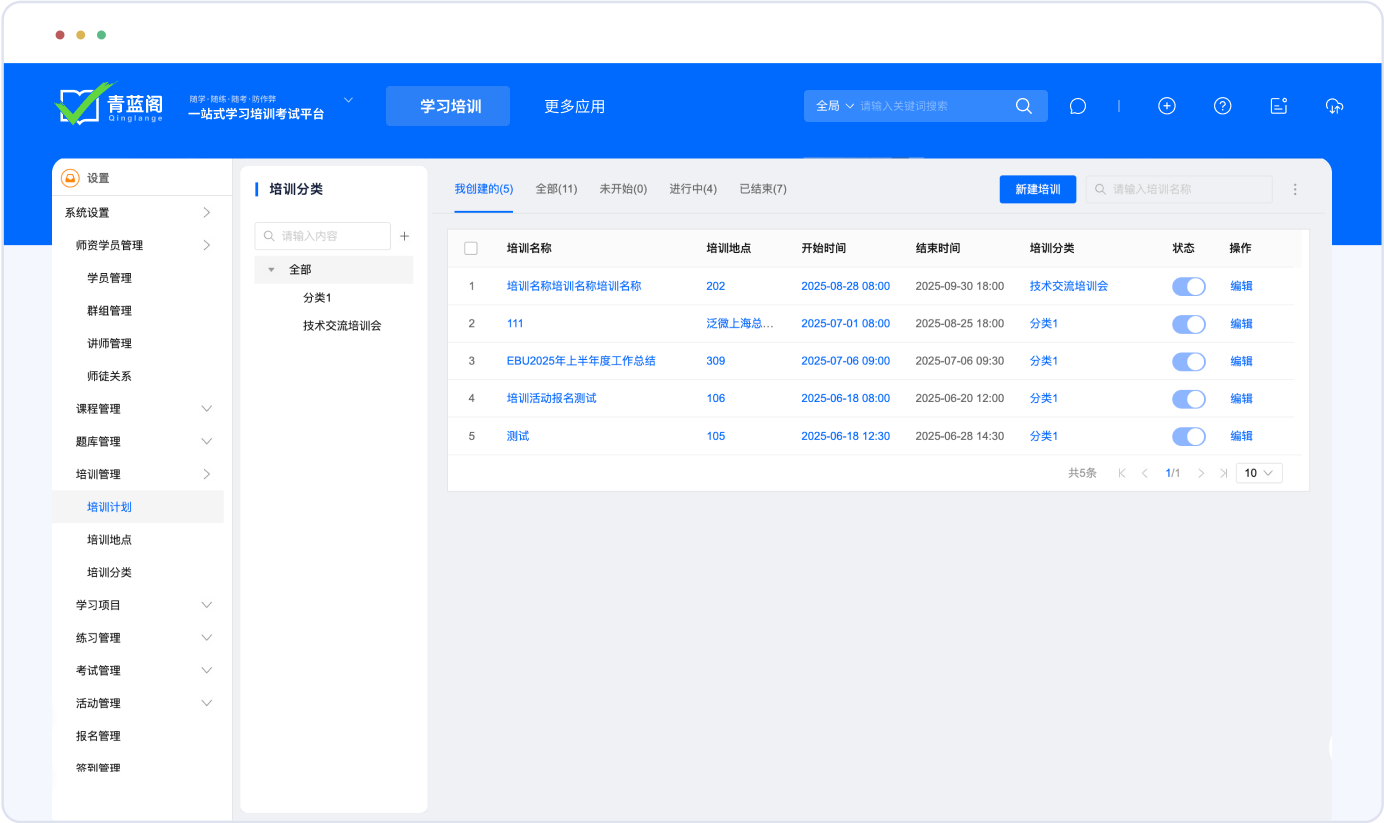Click the magnifier icon in global search
Image resolution: width=1384 pixels, height=823 pixels.
coord(1023,106)
